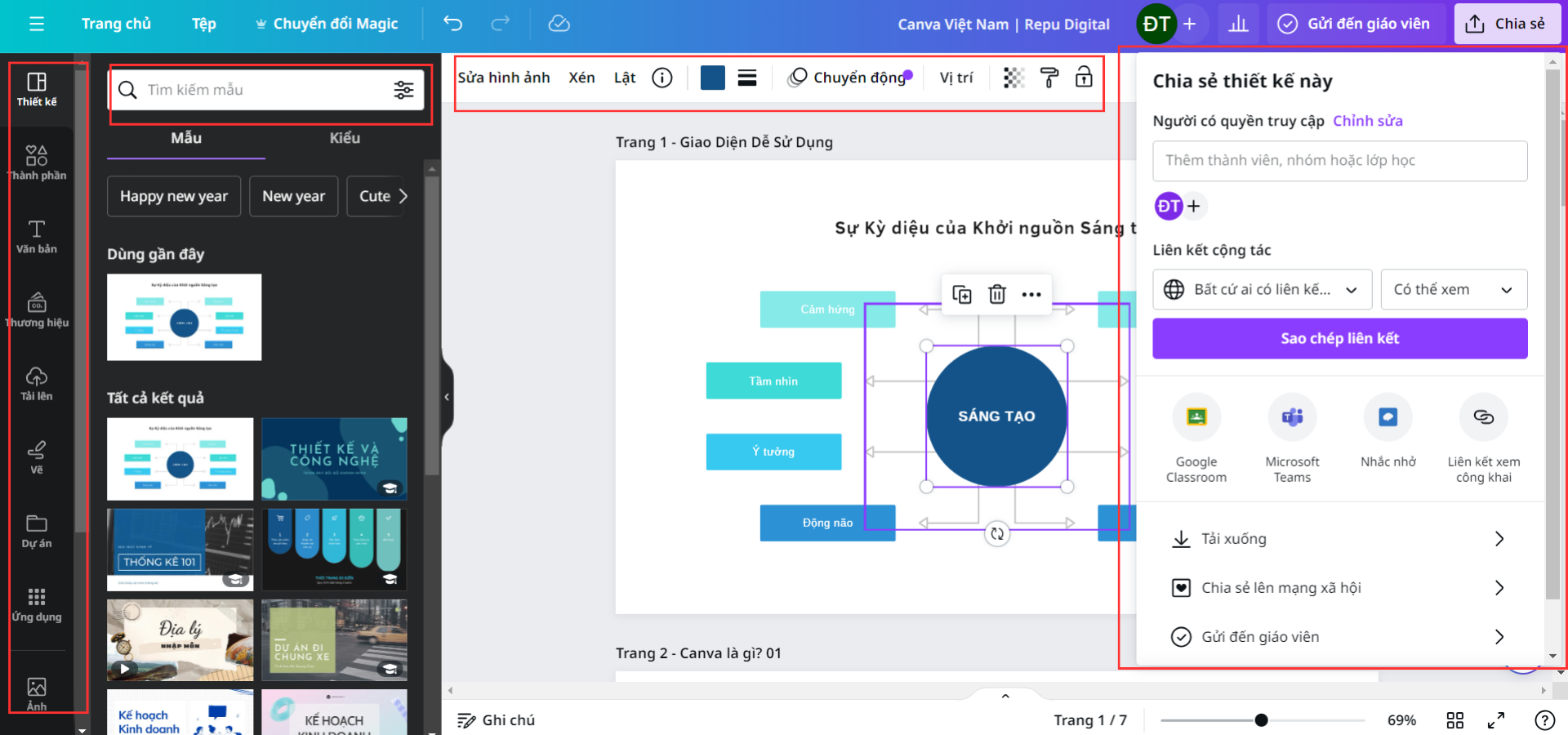1568x735 pixels.
Task: Toggle fullscreen presentation mode
Action: click(1495, 720)
